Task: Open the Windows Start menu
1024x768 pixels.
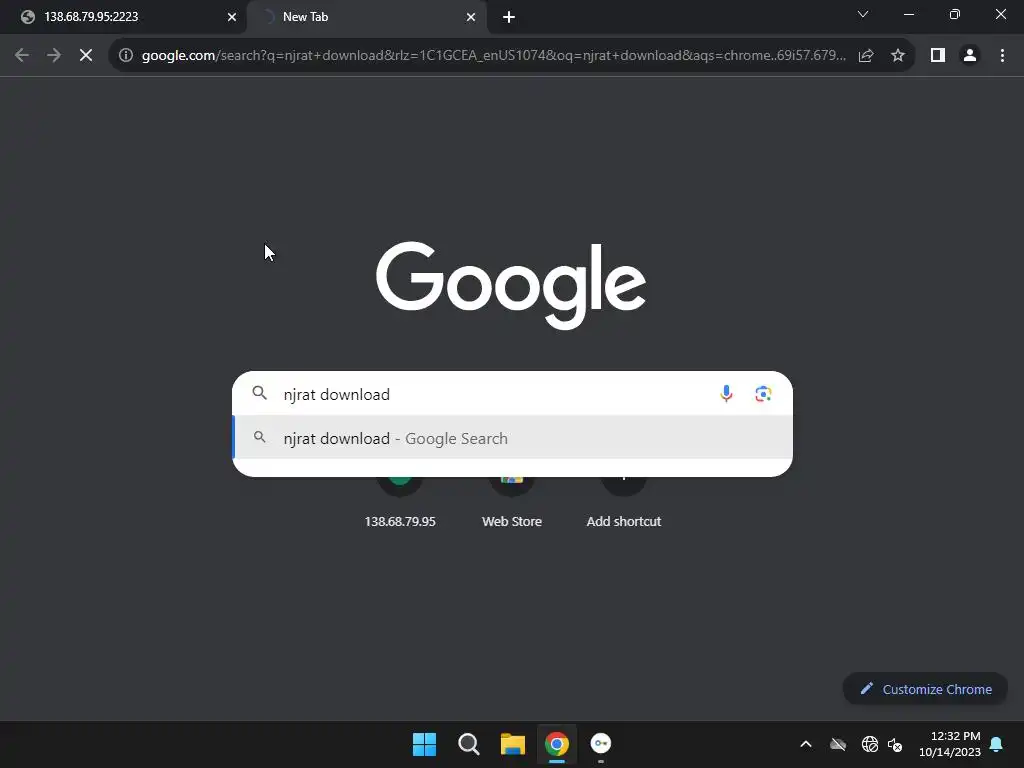Action: [424, 744]
